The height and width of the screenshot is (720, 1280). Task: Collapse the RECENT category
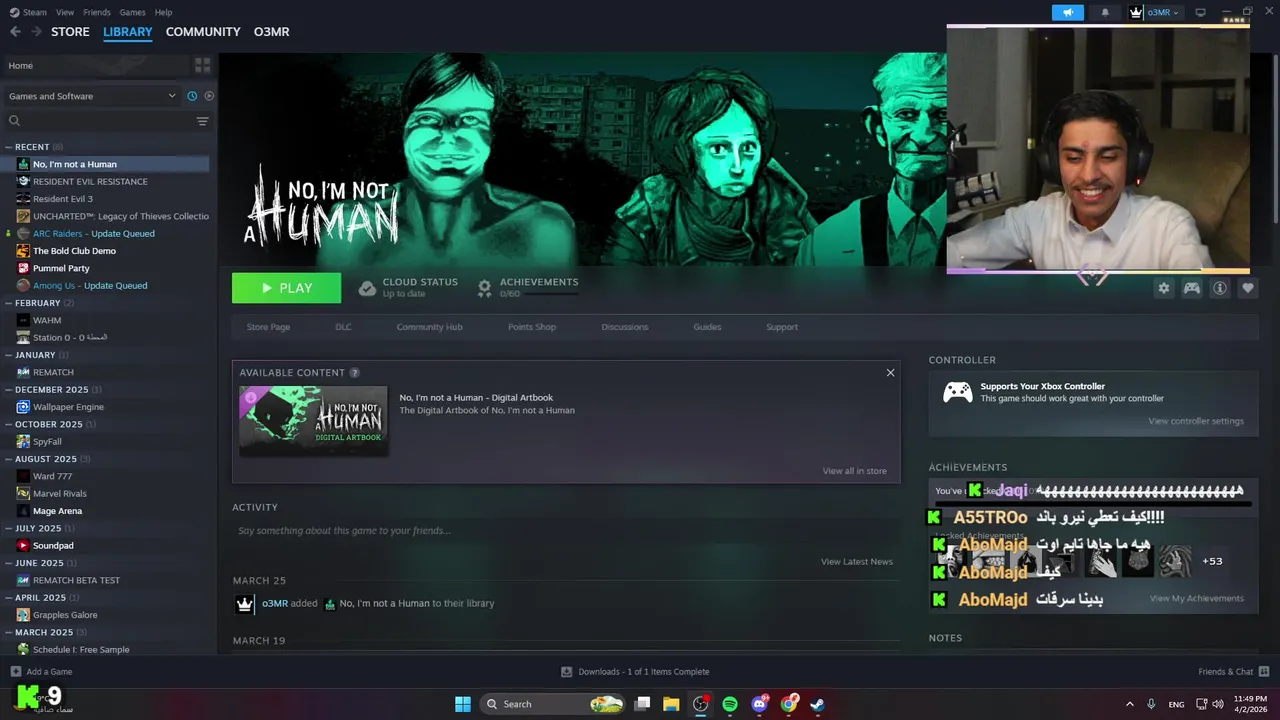[x=8, y=147]
